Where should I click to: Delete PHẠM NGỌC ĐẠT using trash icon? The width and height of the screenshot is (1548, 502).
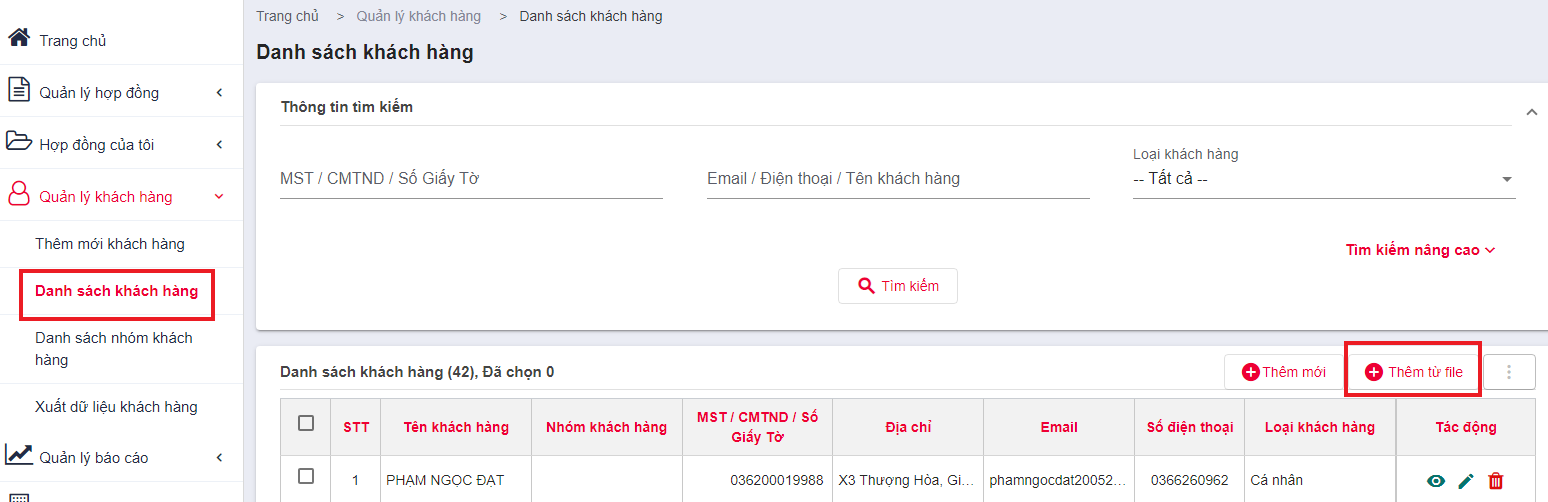[1496, 481]
